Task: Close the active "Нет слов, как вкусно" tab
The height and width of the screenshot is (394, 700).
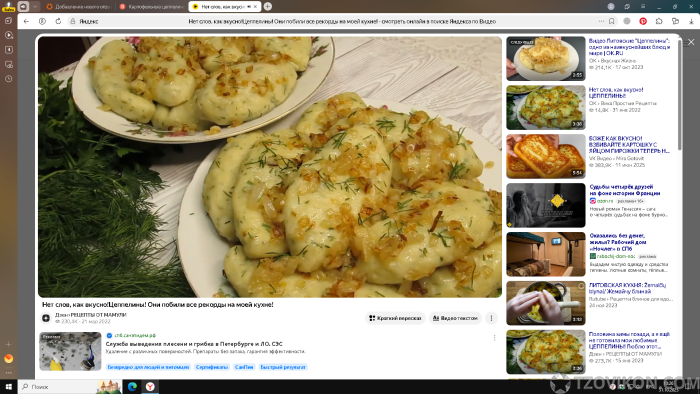Action: pyautogui.click(x=255, y=6)
